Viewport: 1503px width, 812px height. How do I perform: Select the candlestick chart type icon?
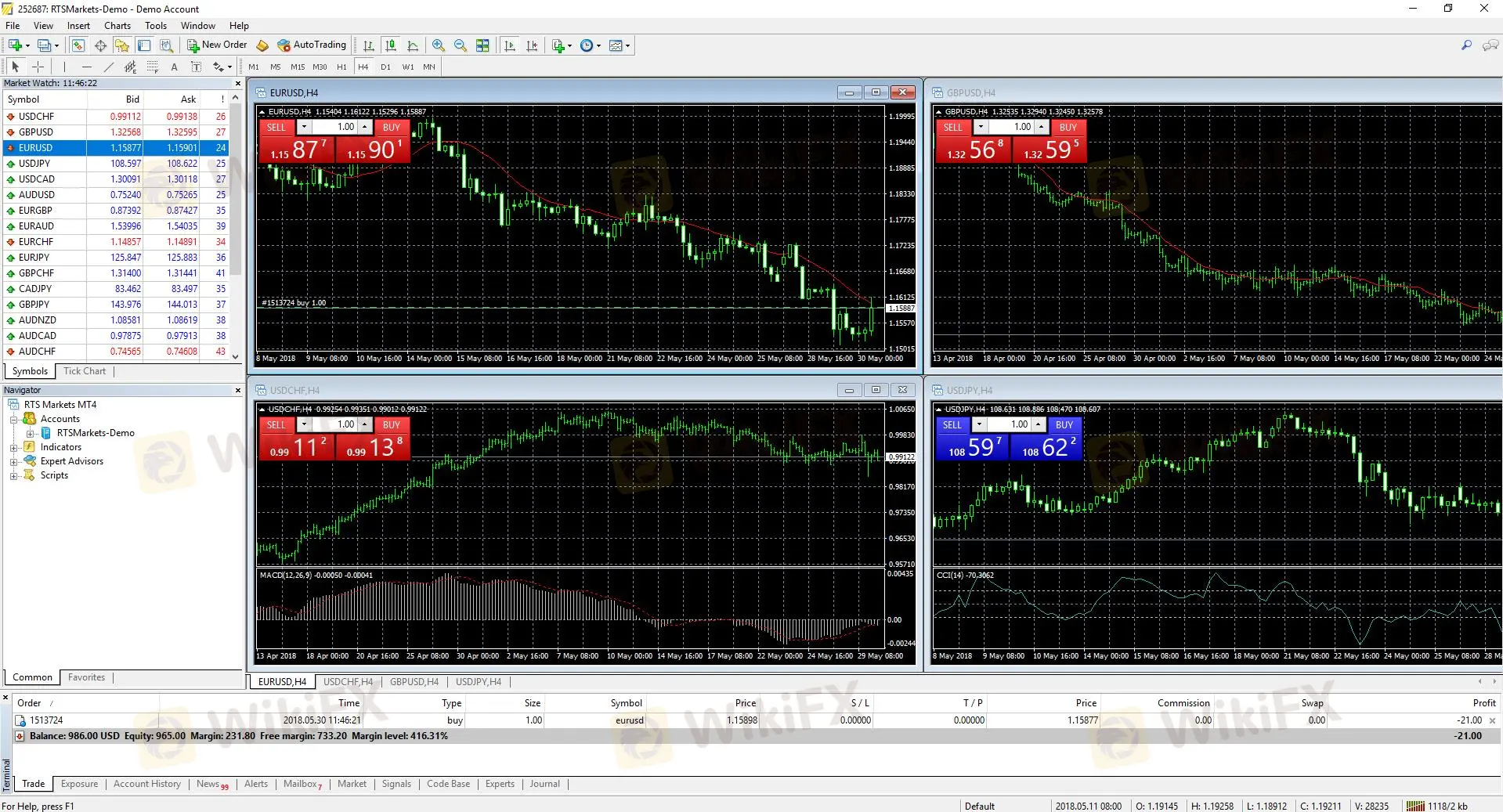pyautogui.click(x=391, y=45)
